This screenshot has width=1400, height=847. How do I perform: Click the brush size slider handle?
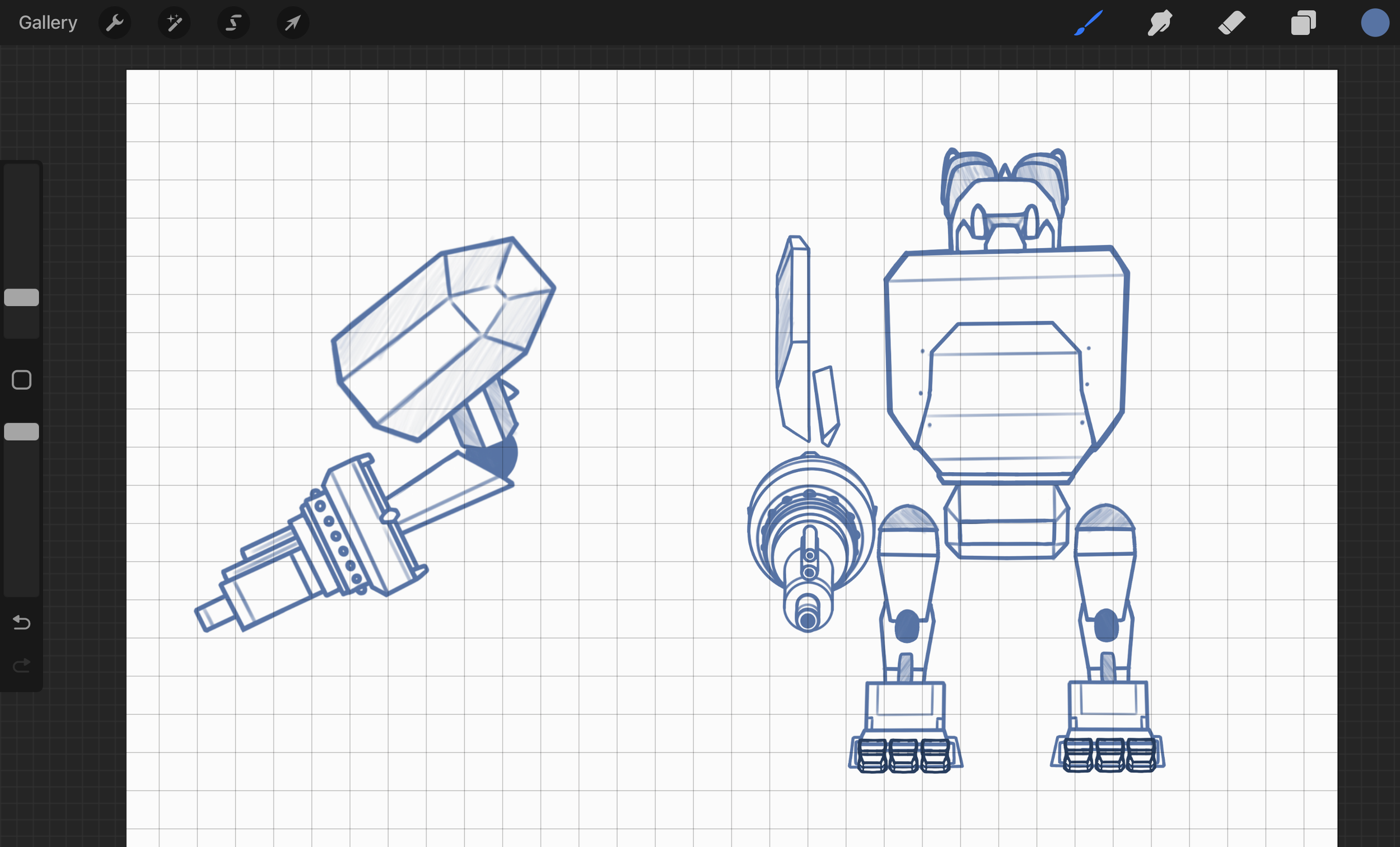[22, 297]
